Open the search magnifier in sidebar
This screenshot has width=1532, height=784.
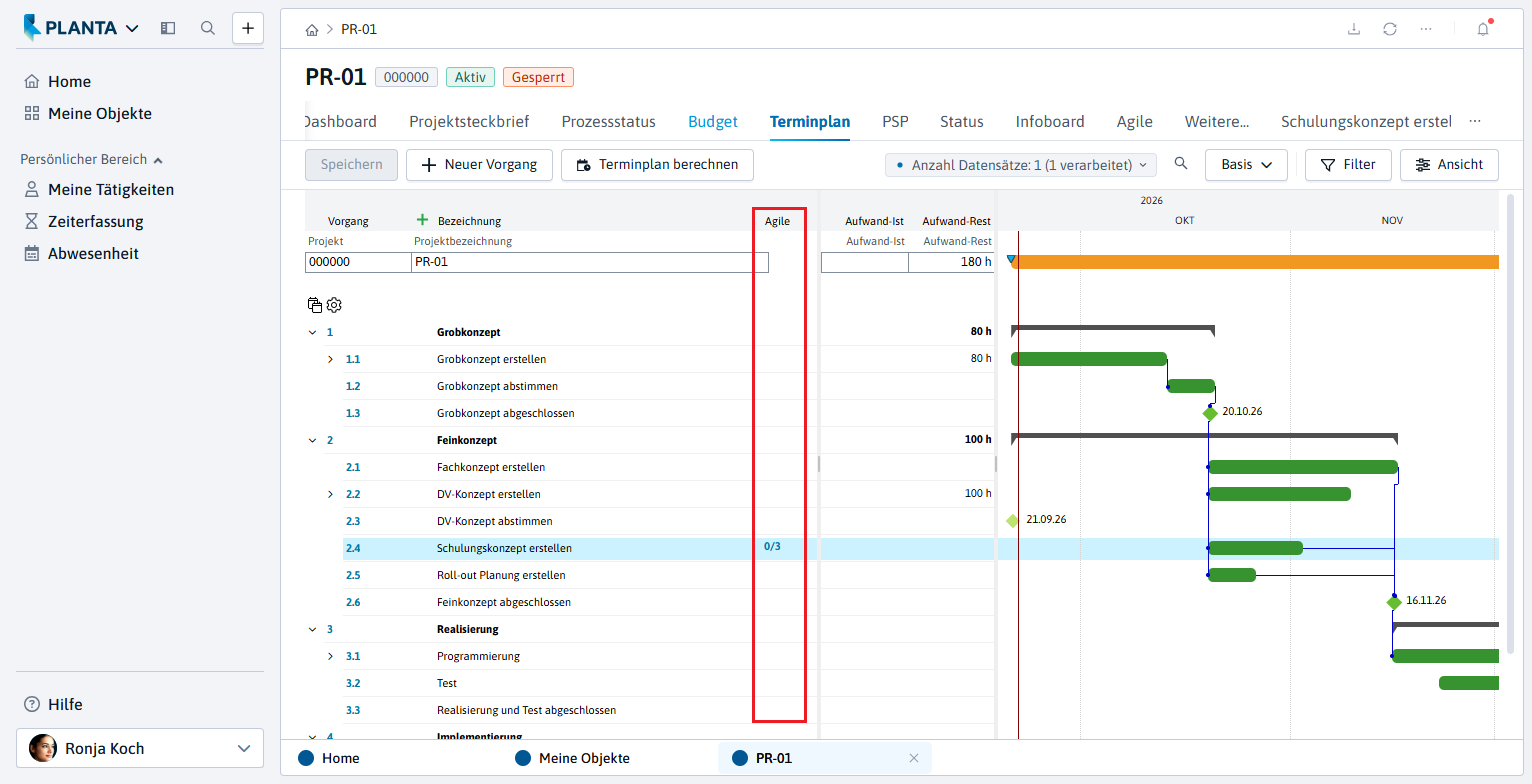tap(208, 28)
